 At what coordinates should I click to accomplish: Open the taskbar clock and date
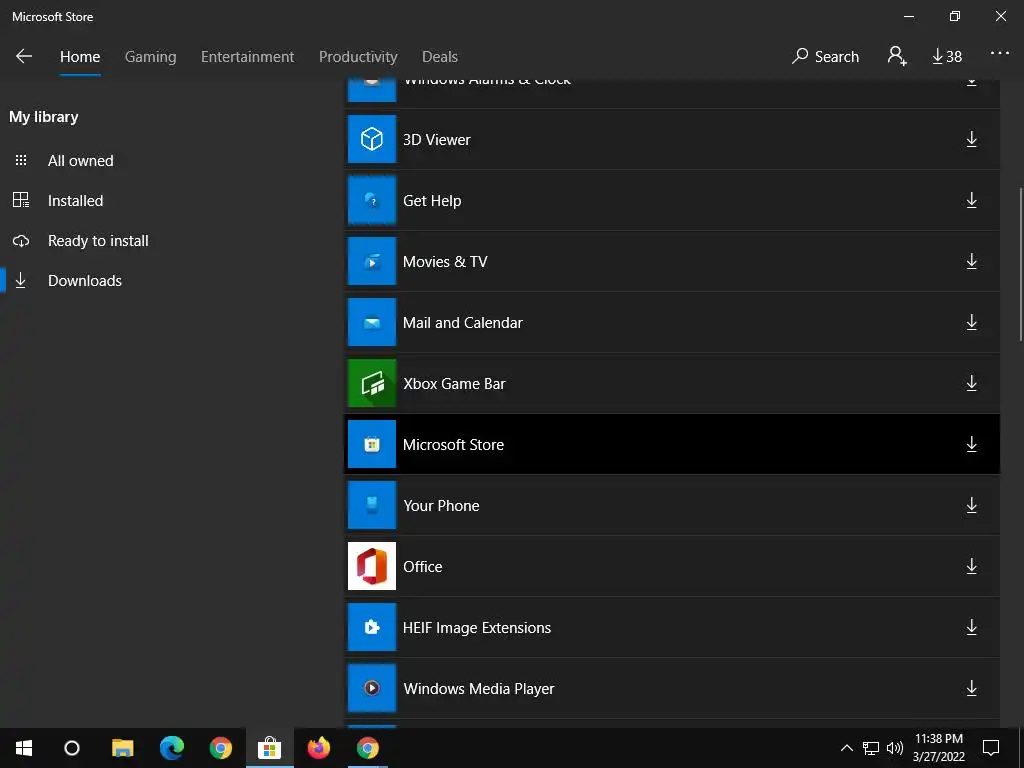(938, 748)
